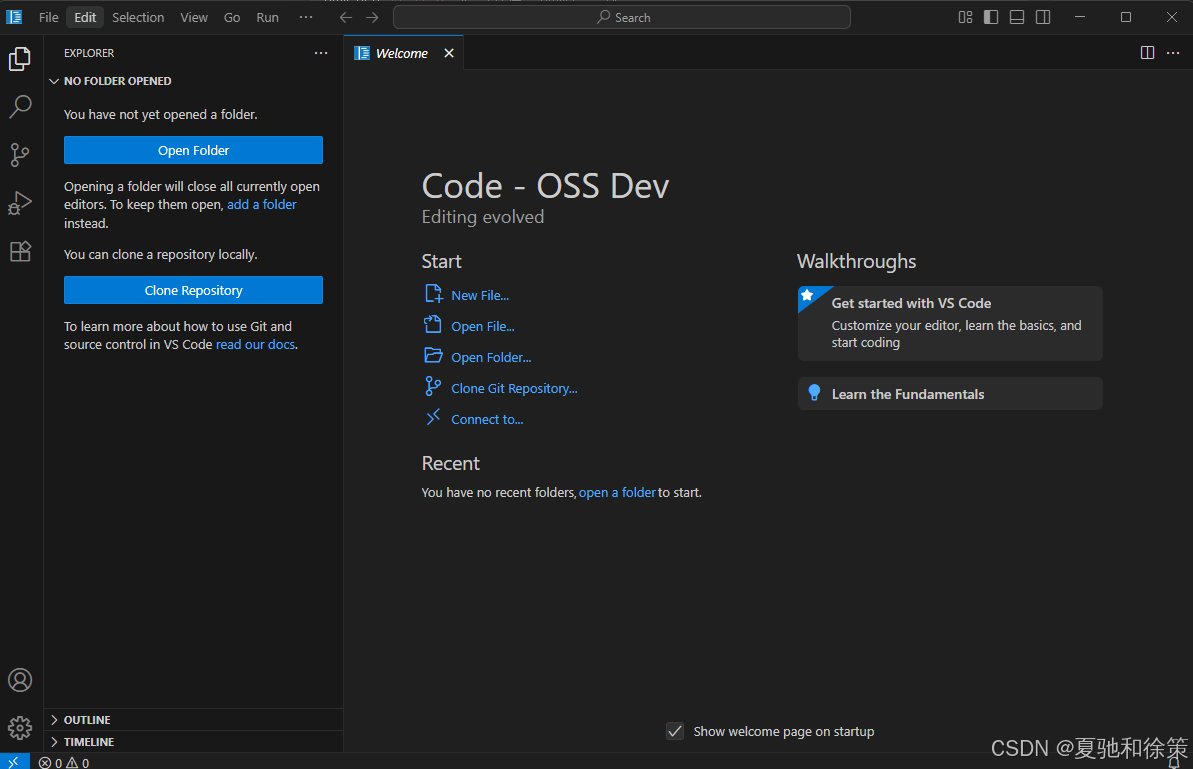Toggle the primary side bar icon
The image size is (1193, 769).
(991, 17)
